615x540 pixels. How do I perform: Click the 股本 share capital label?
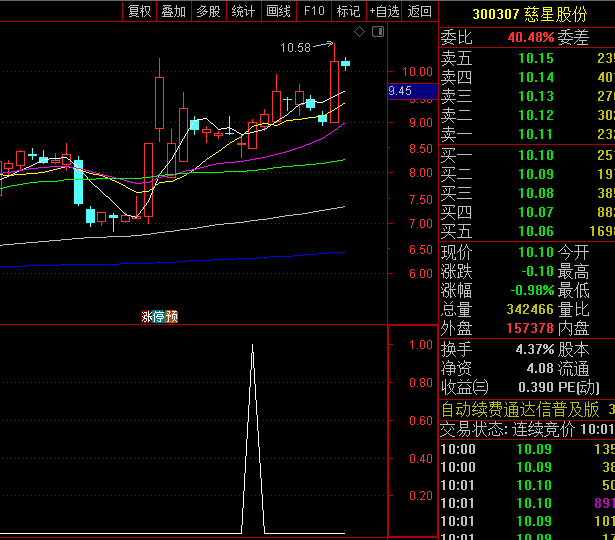pos(573,349)
